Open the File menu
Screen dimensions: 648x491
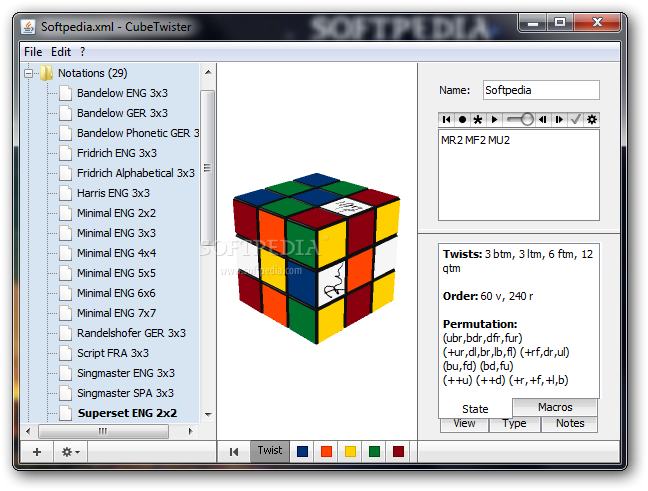pos(33,52)
